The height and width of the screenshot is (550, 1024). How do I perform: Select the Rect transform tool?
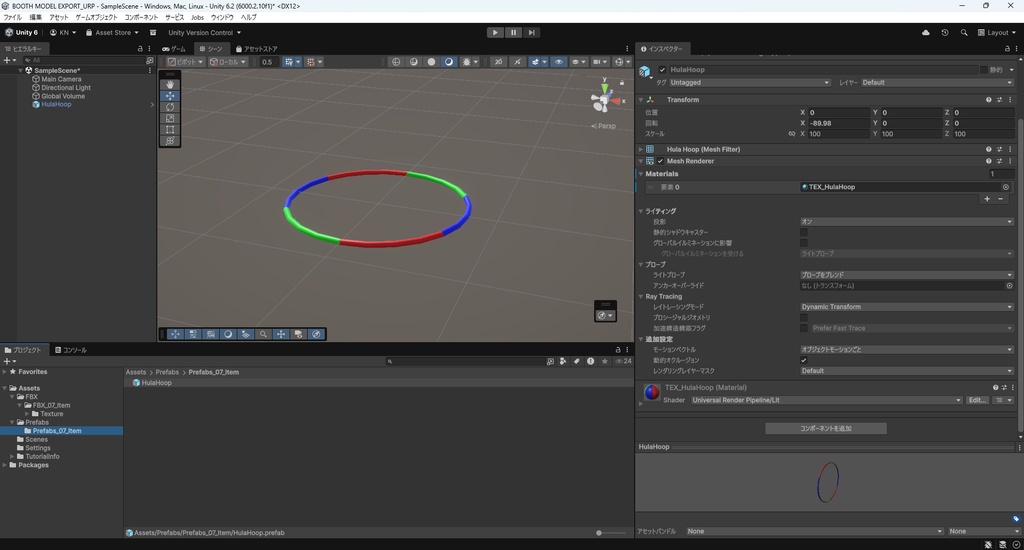click(170, 129)
